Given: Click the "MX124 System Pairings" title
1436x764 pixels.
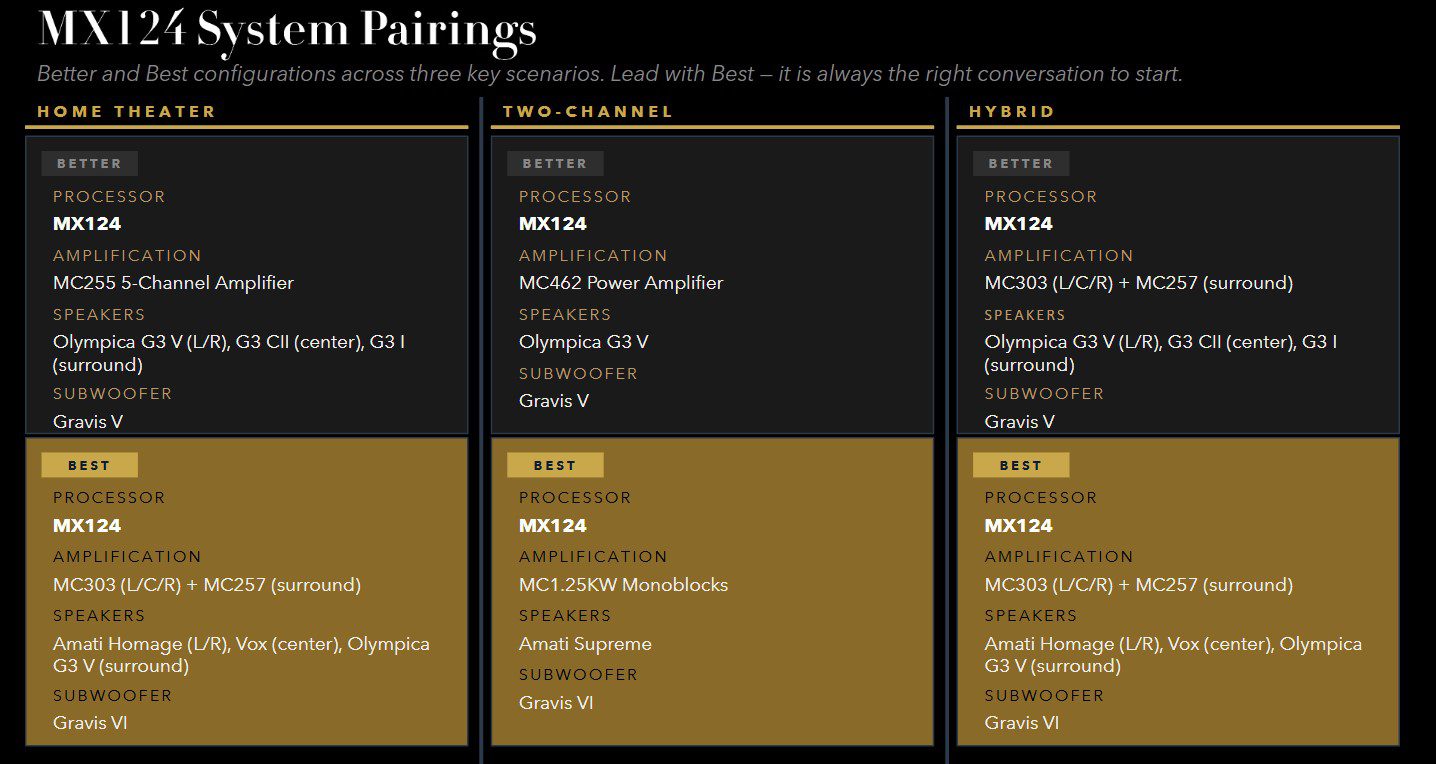Looking at the screenshot, I should [x=287, y=30].
